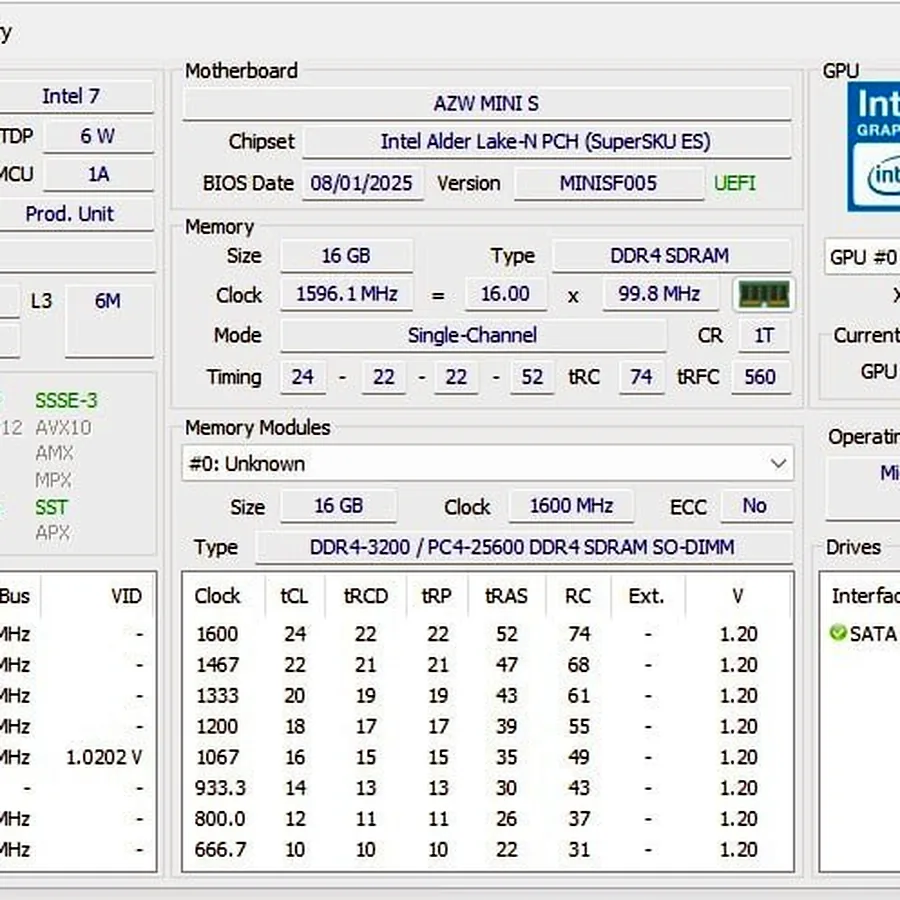Click the DDR4 SDRAM memory type field
The height and width of the screenshot is (900, 900).
(x=671, y=255)
